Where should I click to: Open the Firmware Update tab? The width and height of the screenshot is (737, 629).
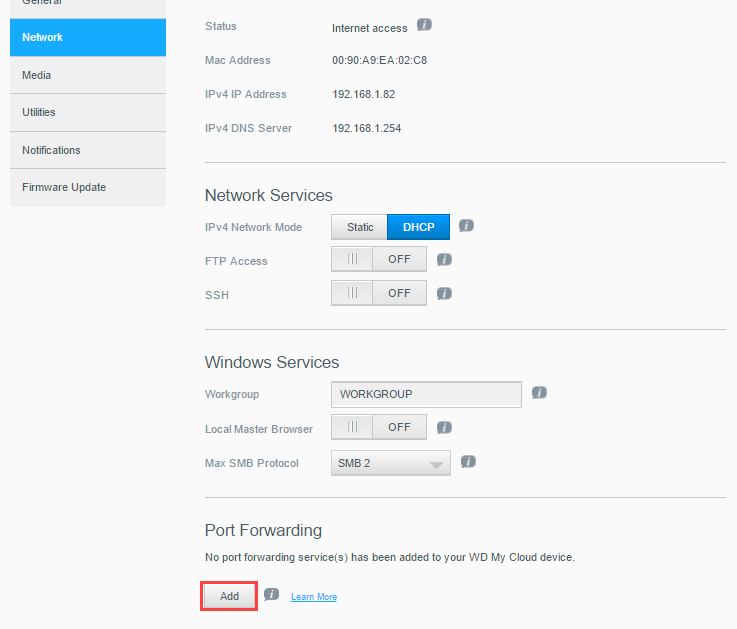pyautogui.click(x=88, y=188)
